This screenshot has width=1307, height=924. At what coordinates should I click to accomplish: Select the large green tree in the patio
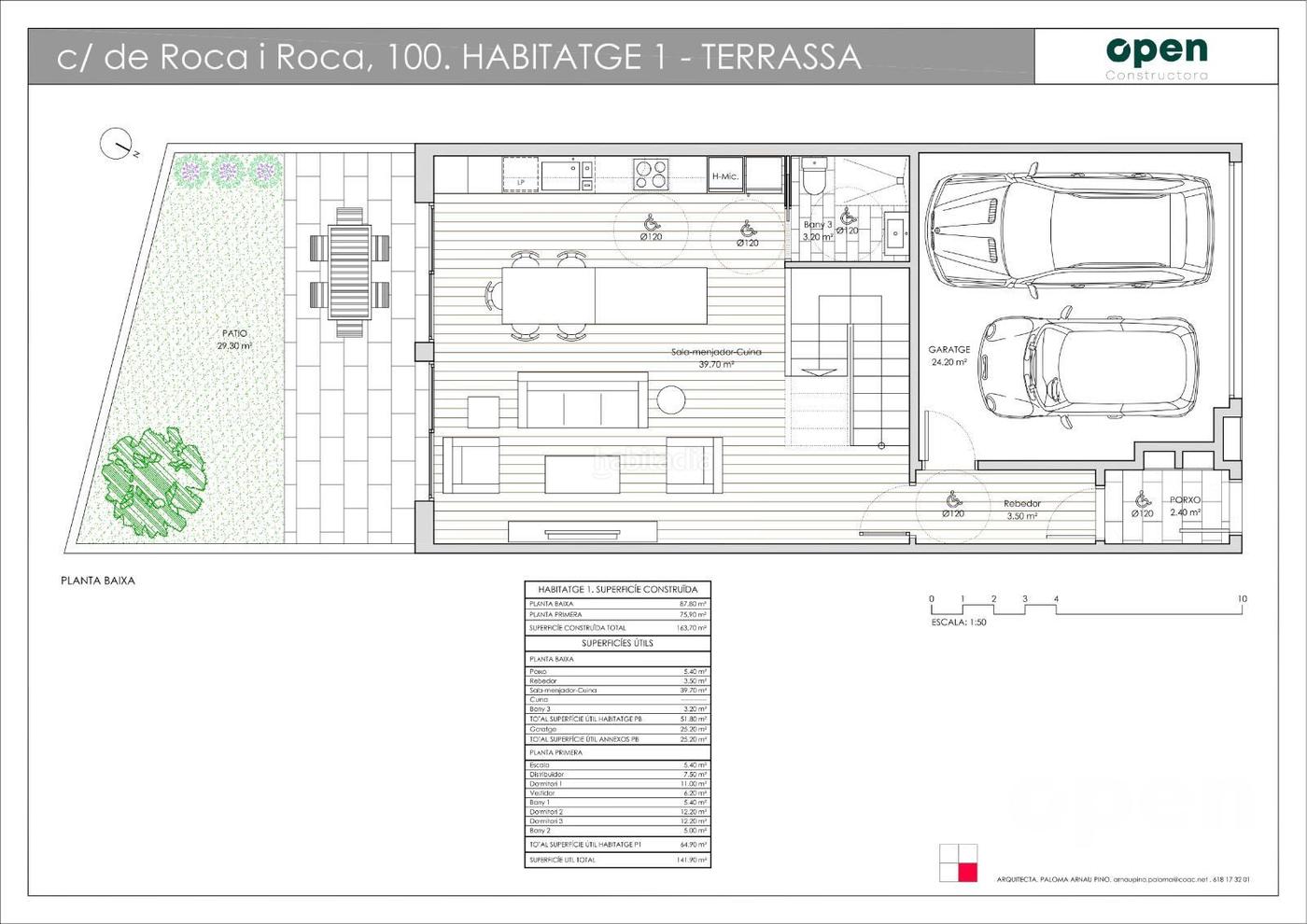[x=156, y=477]
